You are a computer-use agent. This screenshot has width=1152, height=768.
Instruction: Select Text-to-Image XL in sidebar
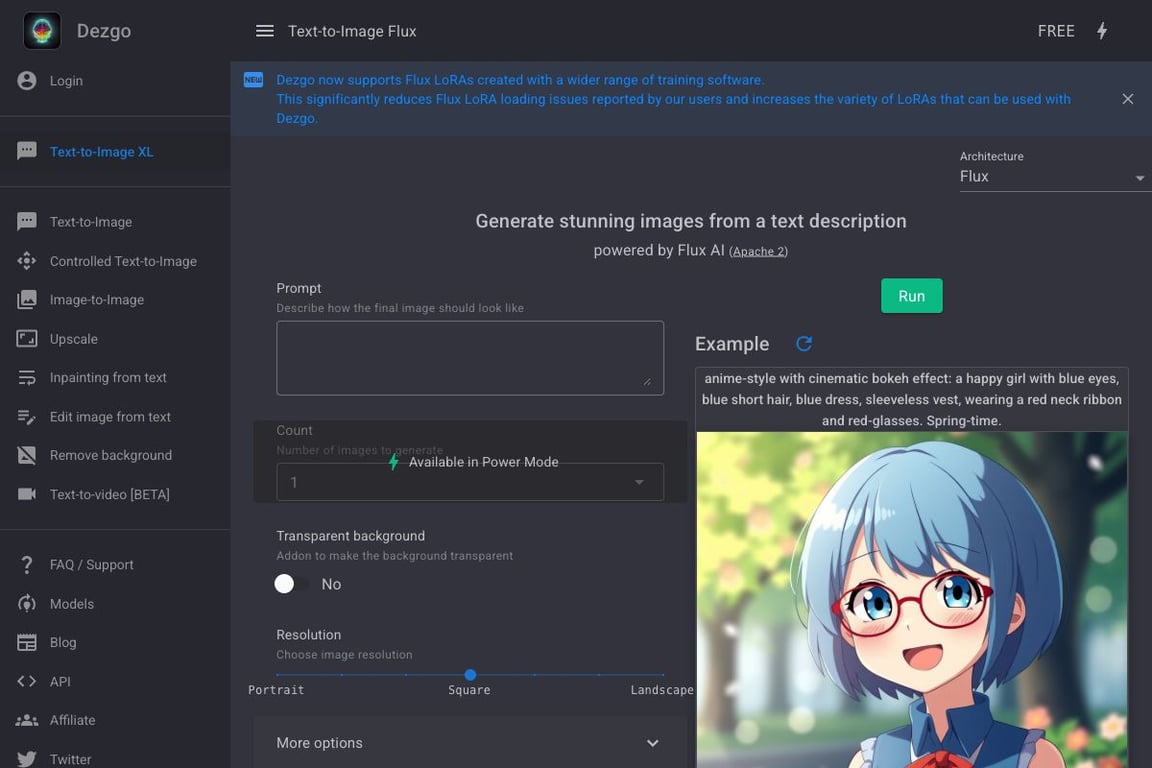[x=115, y=151]
